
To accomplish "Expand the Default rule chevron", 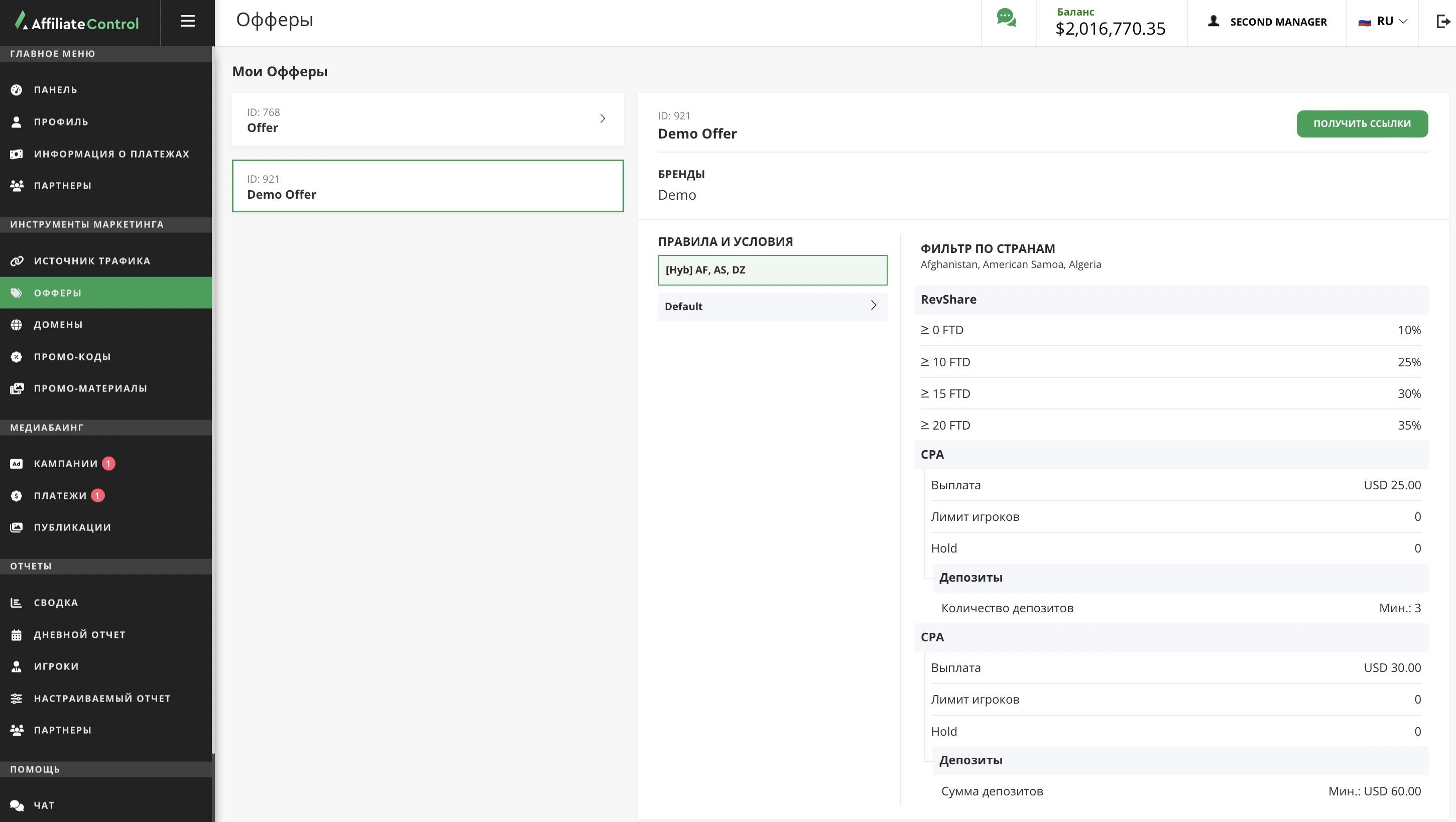I will point(873,306).
